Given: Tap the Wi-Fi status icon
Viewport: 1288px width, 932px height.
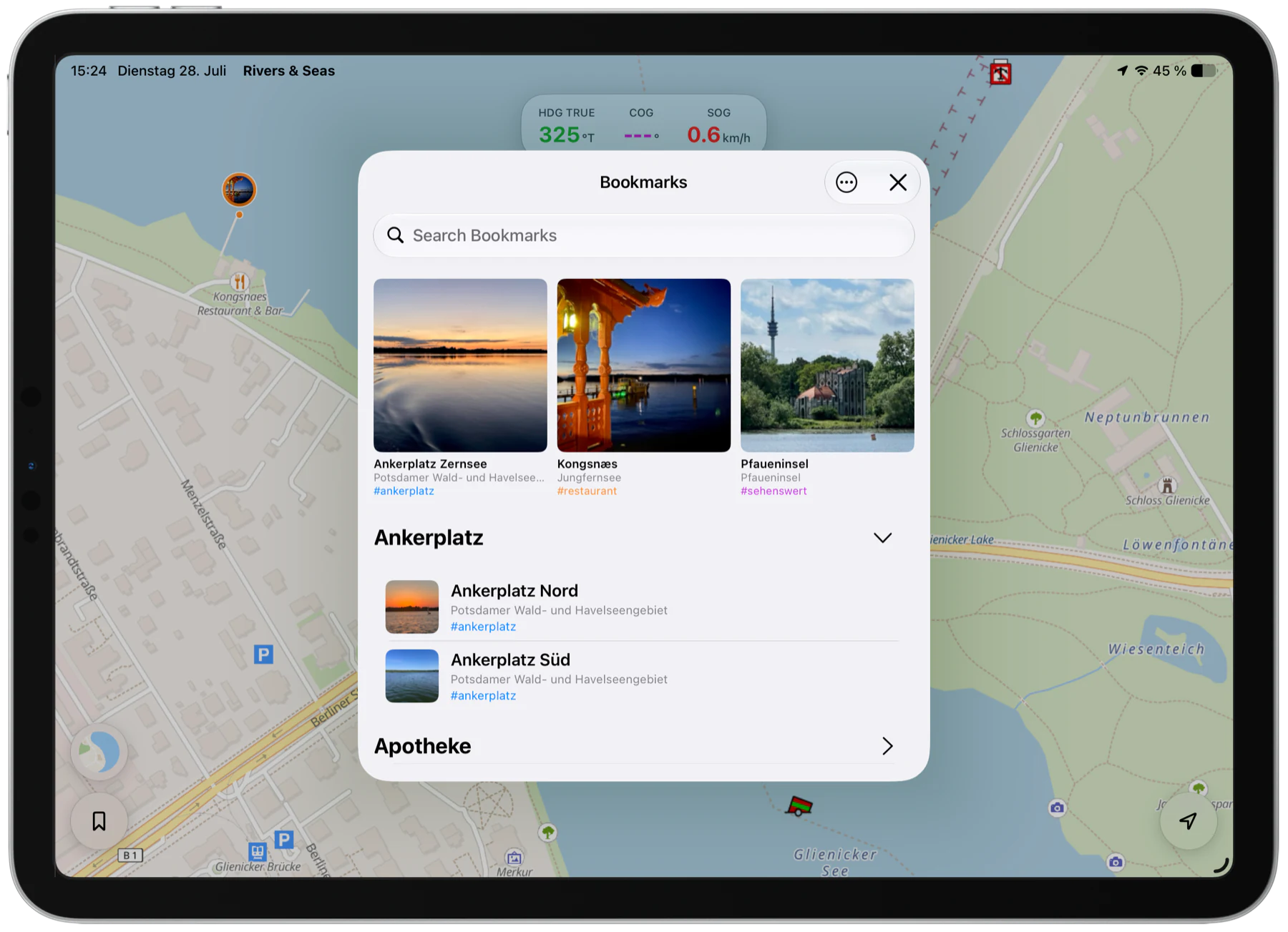Looking at the screenshot, I should [x=1141, y=71].
